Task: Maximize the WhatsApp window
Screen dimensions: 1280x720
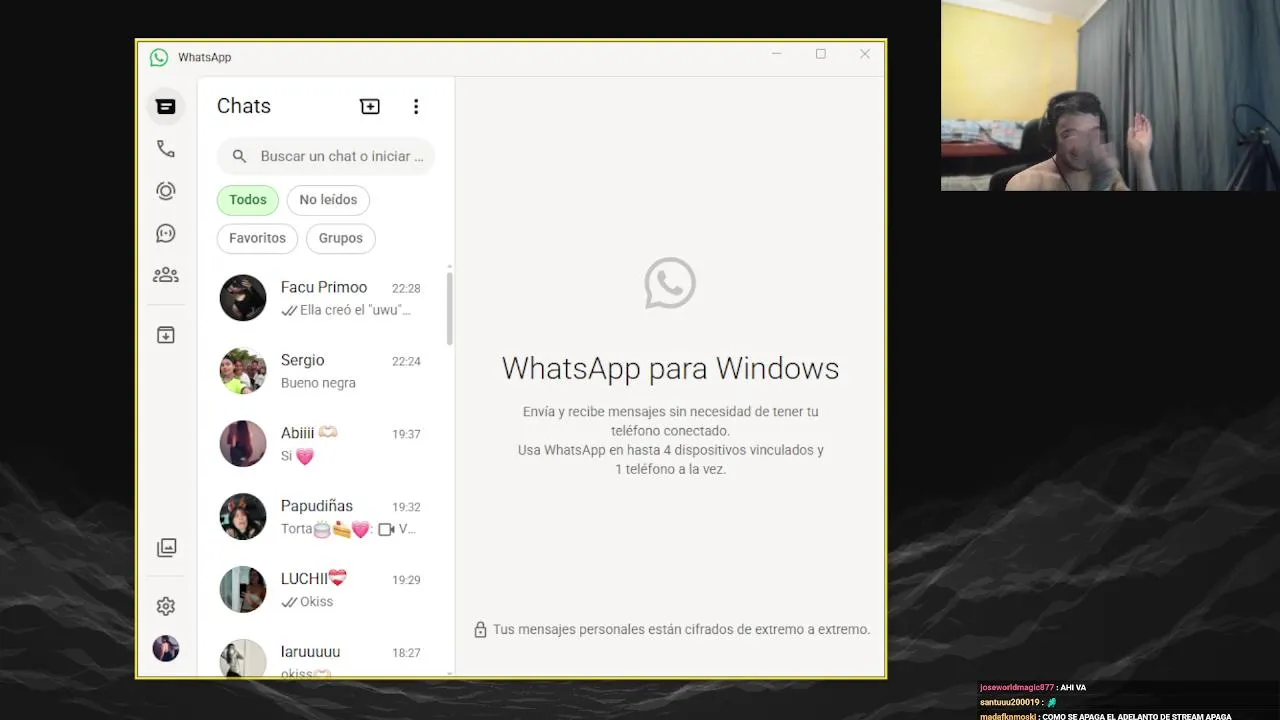Action: click(820, 54)
